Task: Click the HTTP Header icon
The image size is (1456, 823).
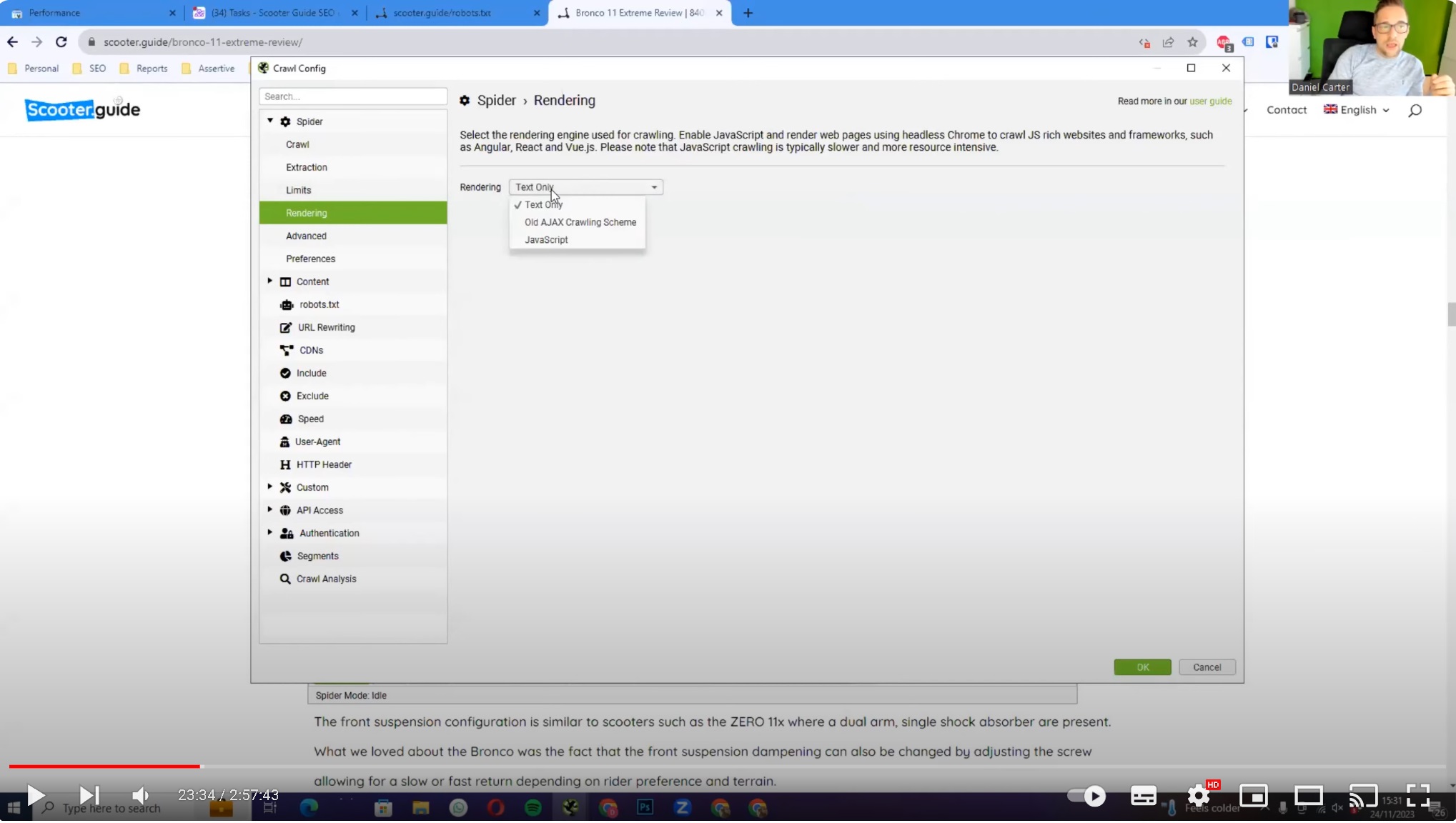Action: tap(285, 465)
